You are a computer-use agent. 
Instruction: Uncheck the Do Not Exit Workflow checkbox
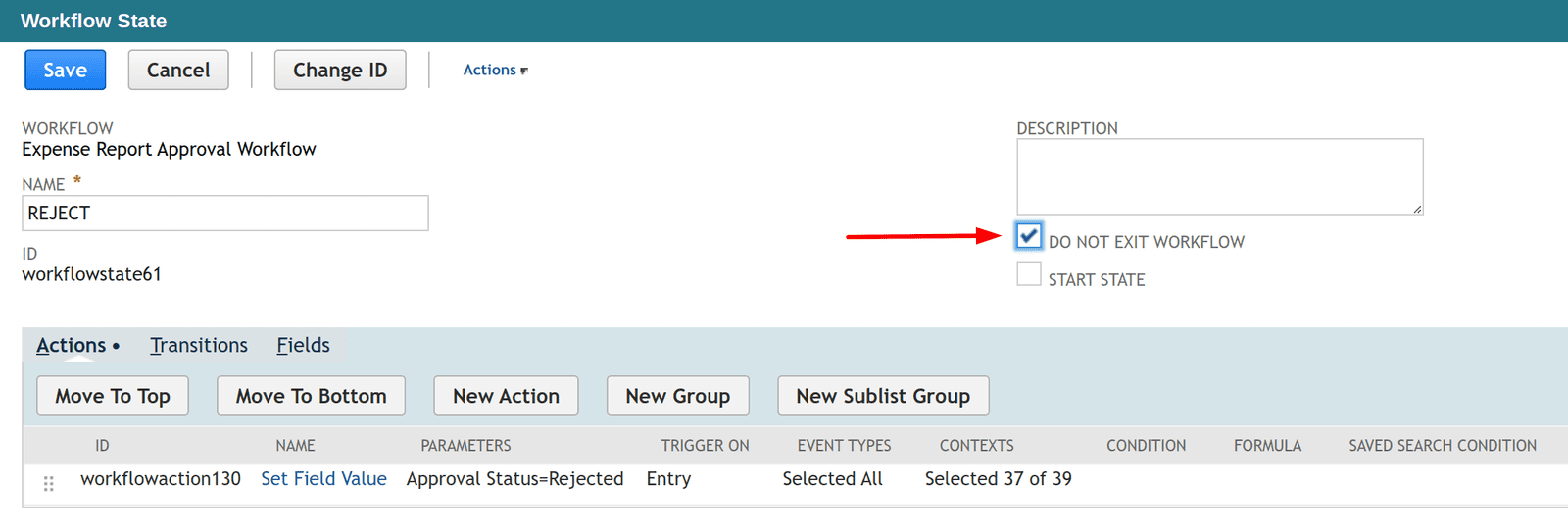[1029, 236]
